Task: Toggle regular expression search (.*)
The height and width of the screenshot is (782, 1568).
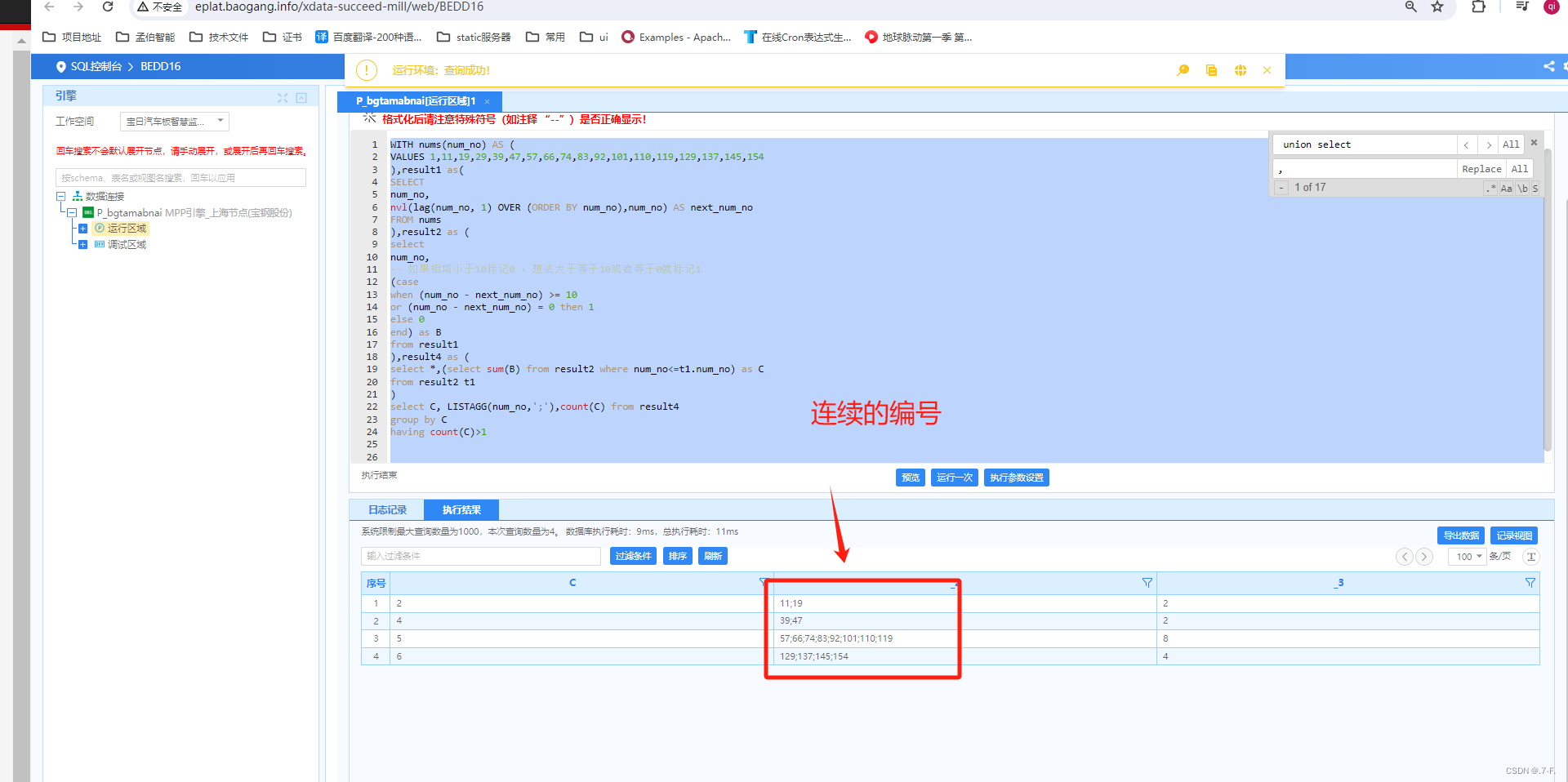Action: pos(1490,189)
